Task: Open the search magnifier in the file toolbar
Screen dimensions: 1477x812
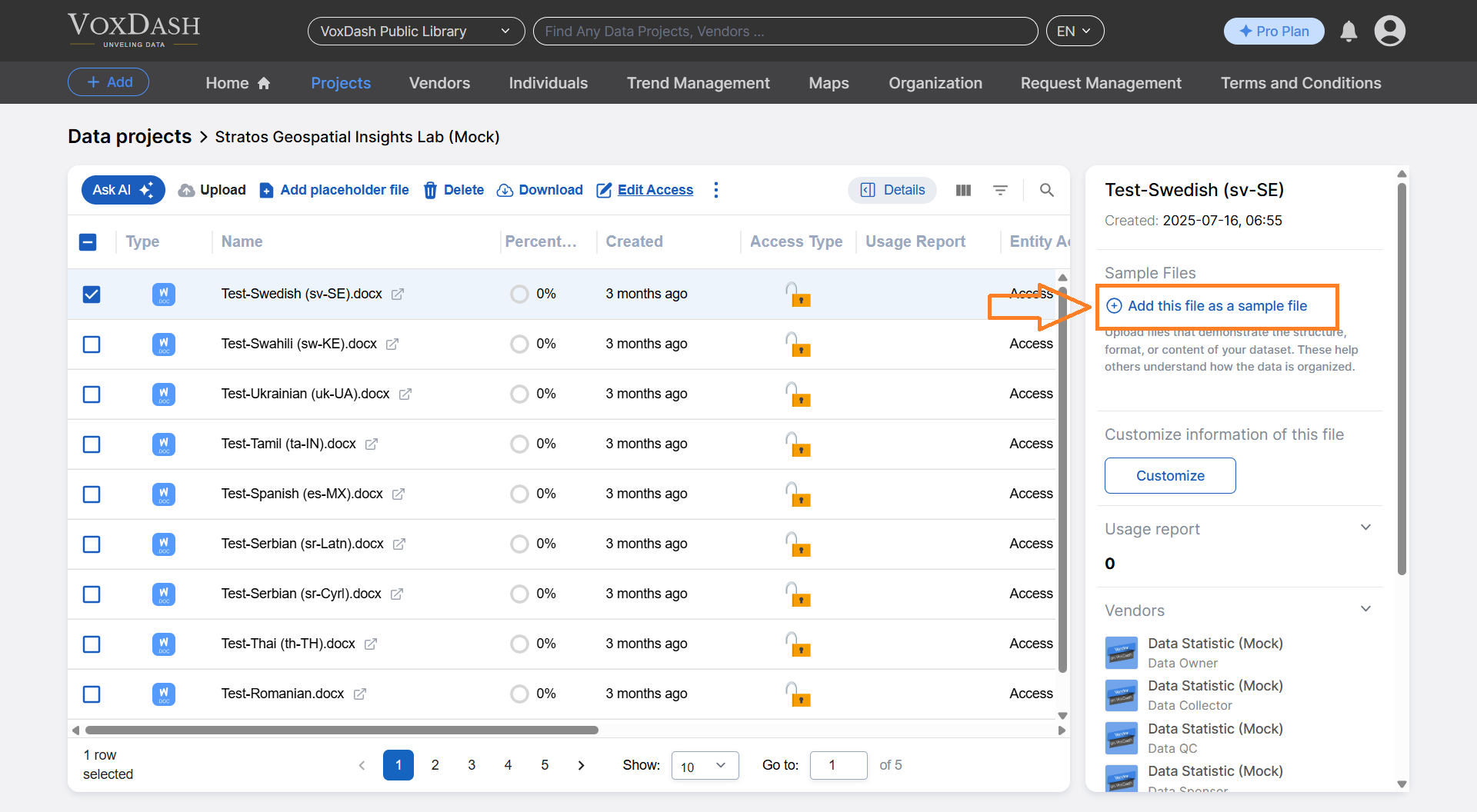Action: click(x=1046, y=190)
